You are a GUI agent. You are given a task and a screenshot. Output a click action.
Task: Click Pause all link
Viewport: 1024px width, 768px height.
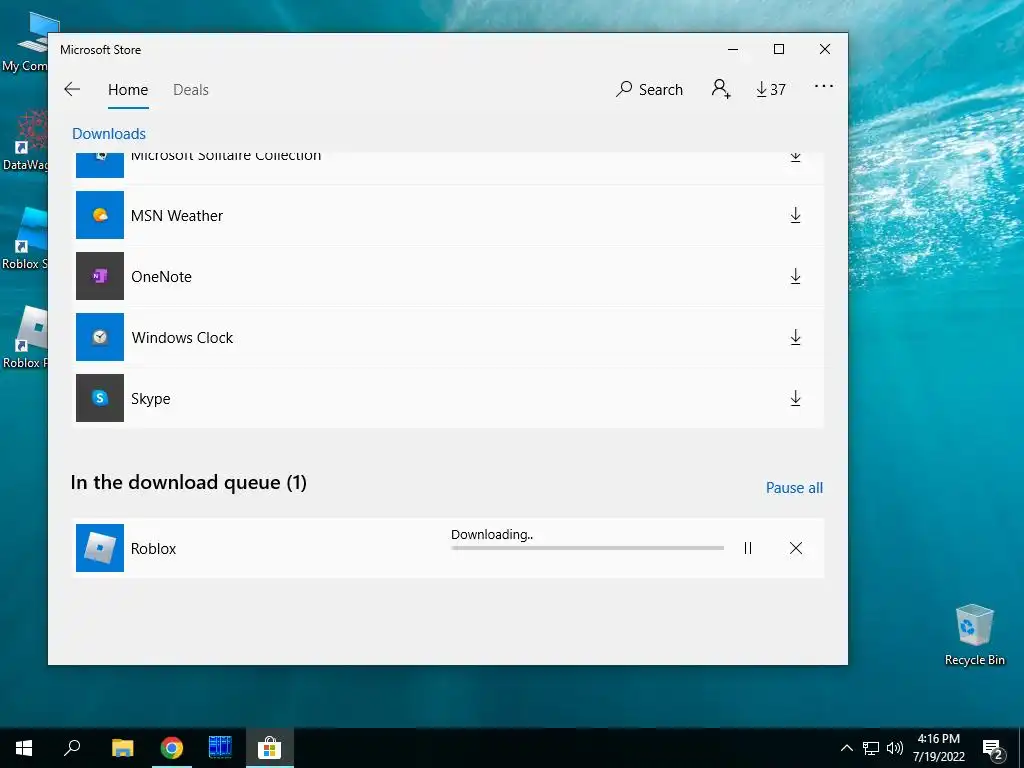click(x=794, y=488)
